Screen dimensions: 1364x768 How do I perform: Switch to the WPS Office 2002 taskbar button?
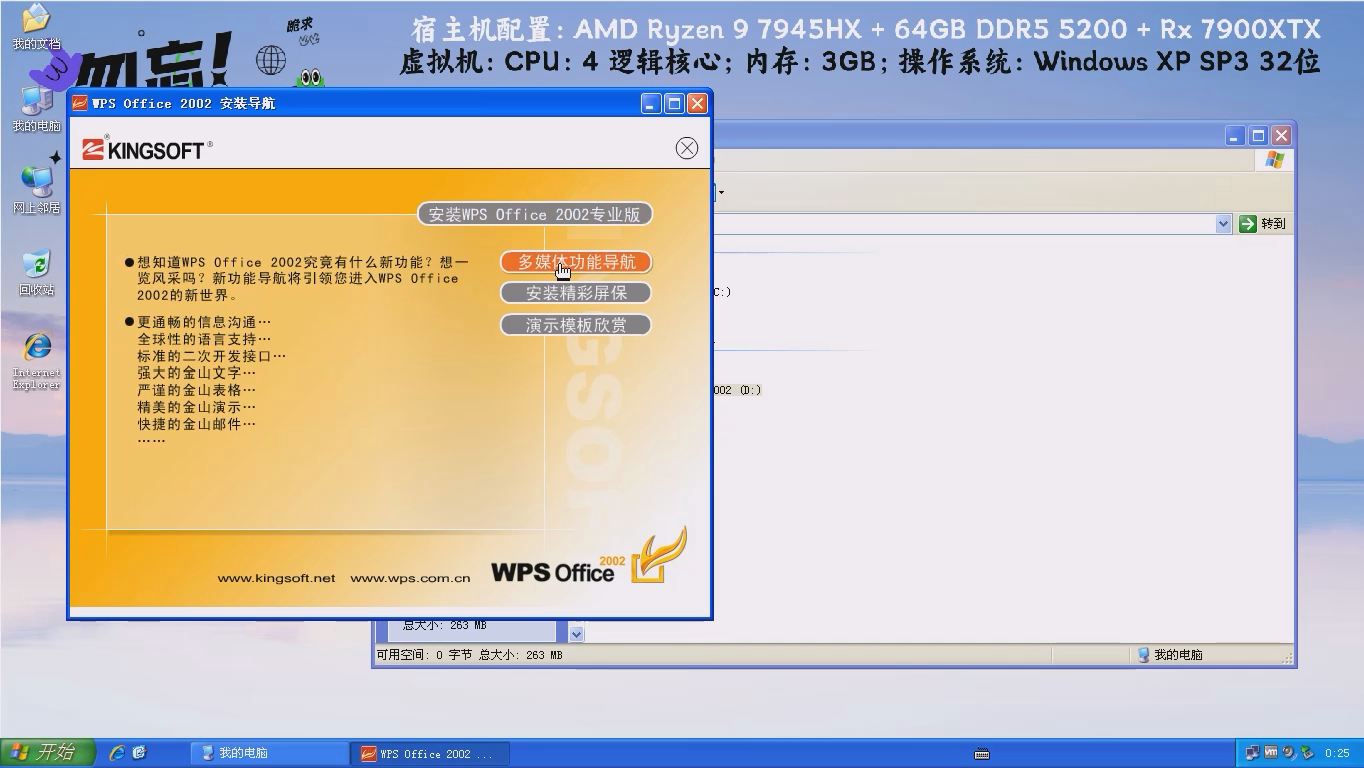[430, 753]
